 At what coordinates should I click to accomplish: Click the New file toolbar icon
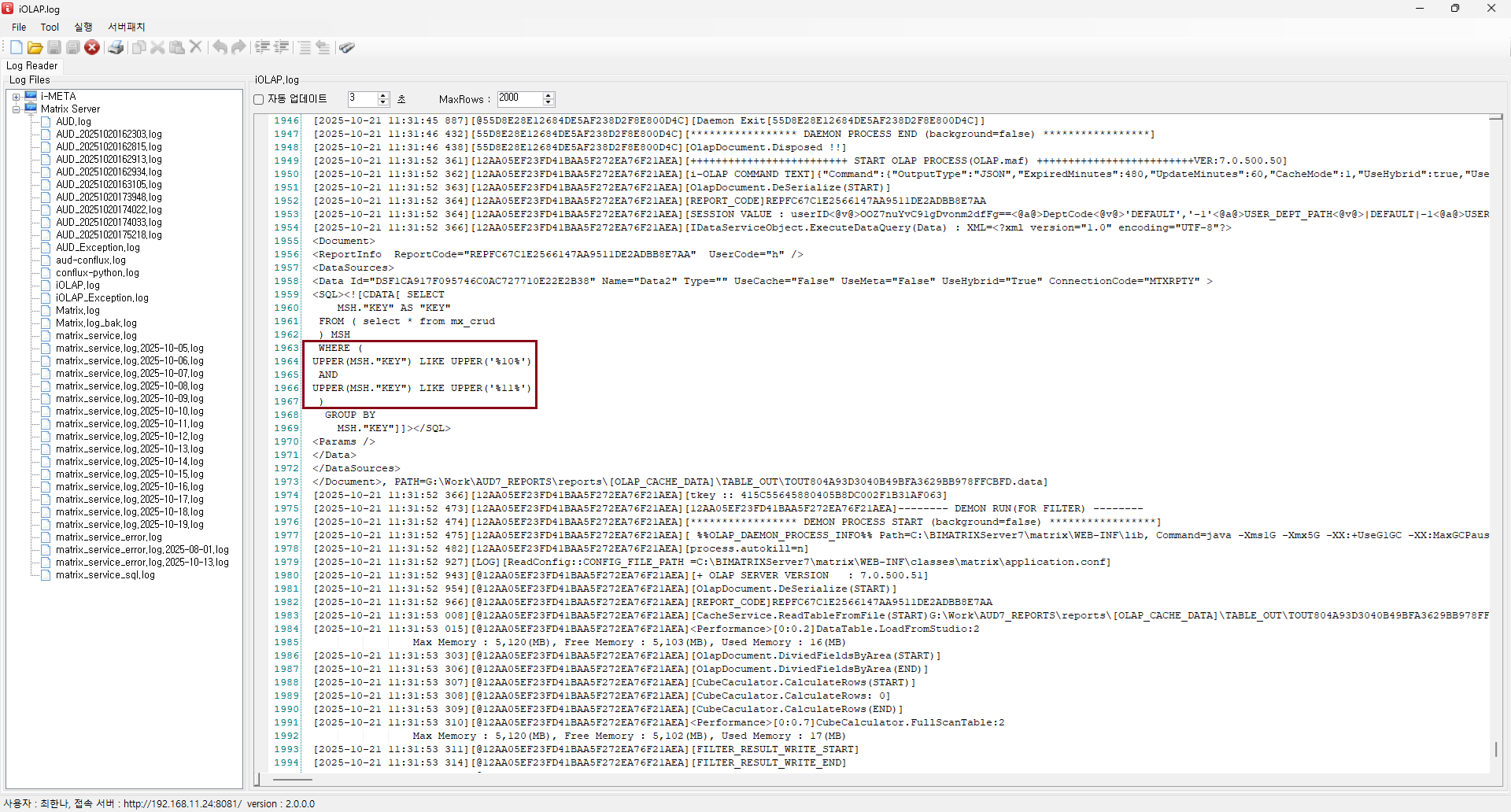[16, 48]
